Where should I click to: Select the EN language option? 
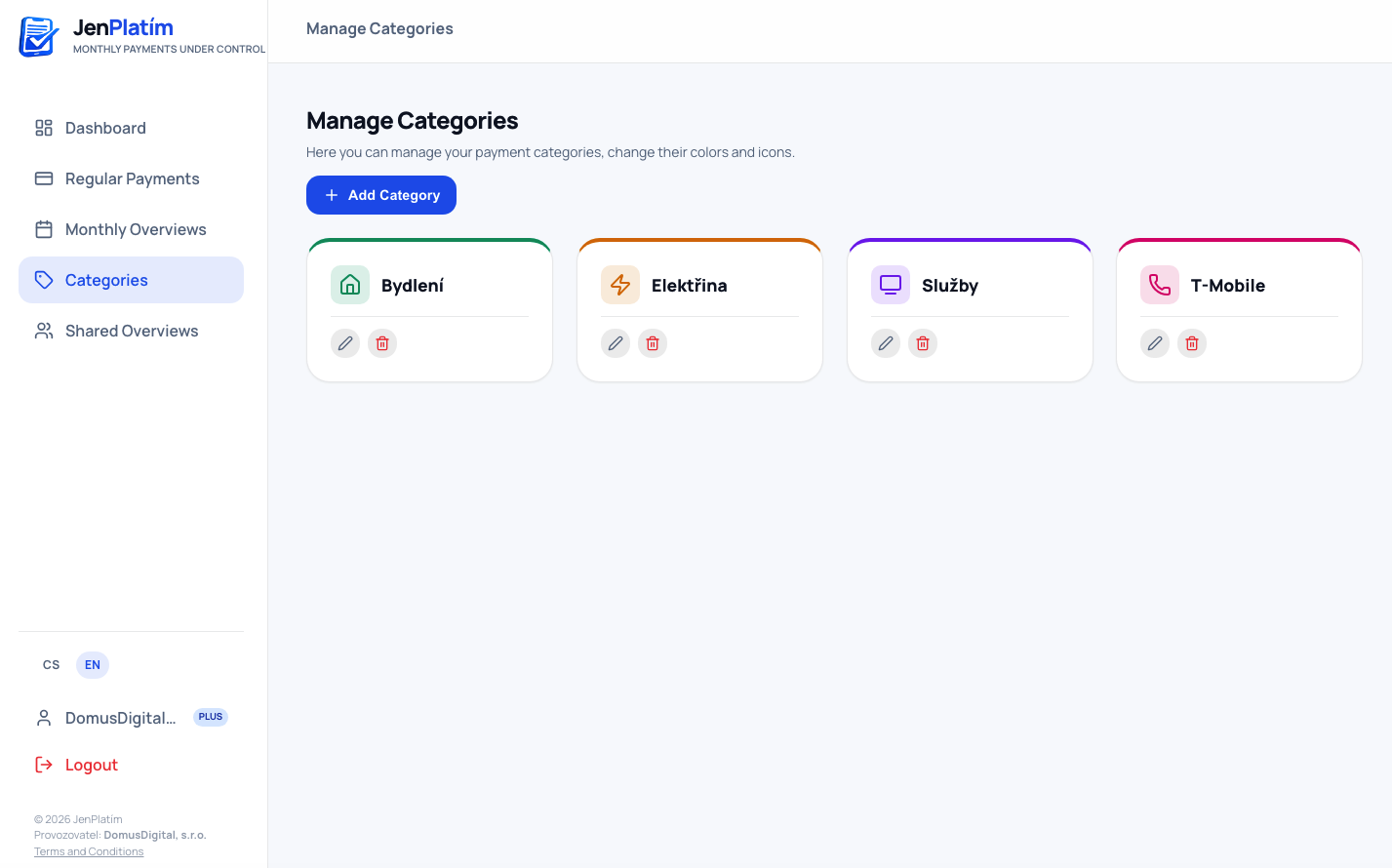click(x=93, y=665)
